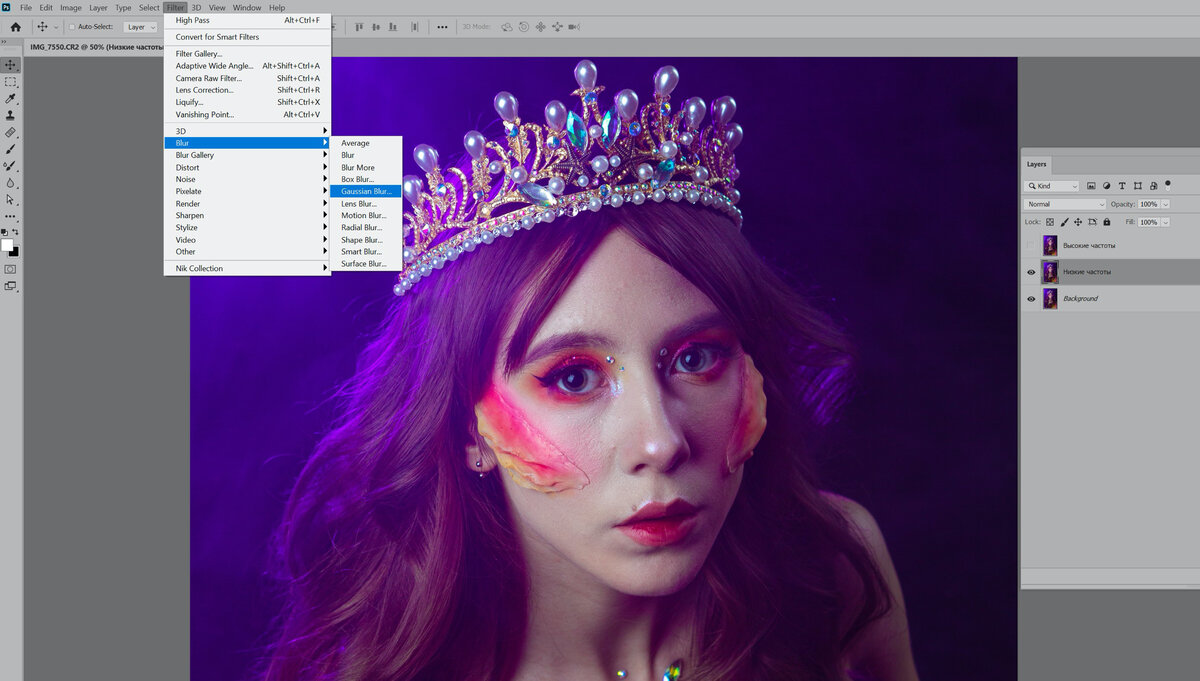
Task: Open the Image menu
Action: [x=71, y=7]
